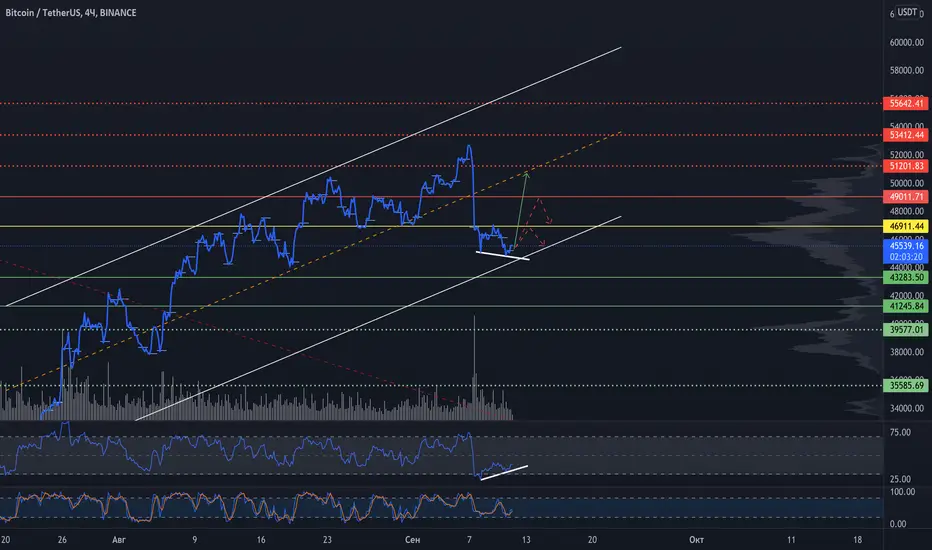The width and height of the screenshot is (932, 550).
Task: Select the 39577.01 price label
Action: [x=906, y=329]
